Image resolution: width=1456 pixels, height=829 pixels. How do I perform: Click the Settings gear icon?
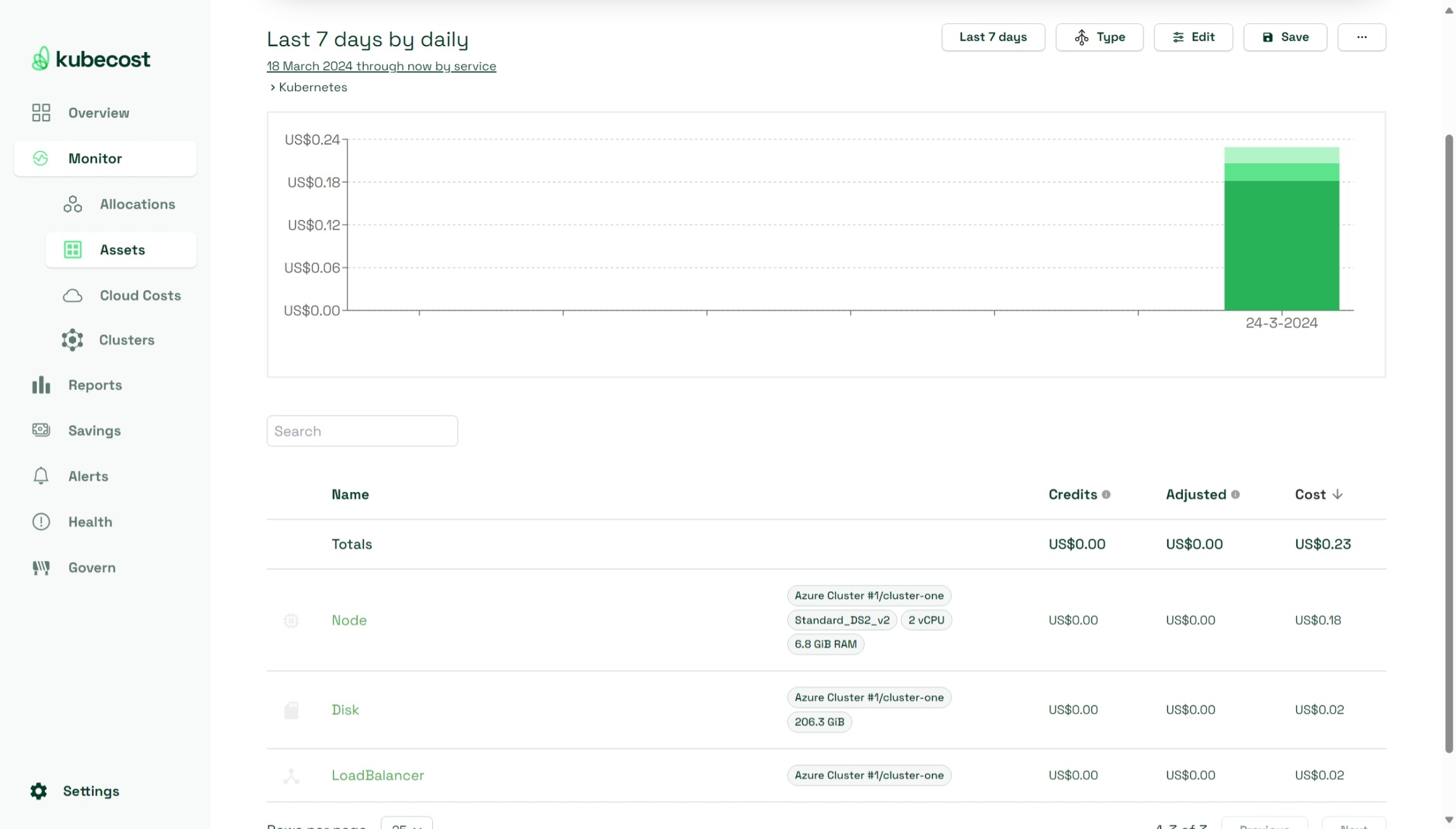pos(39,790)
